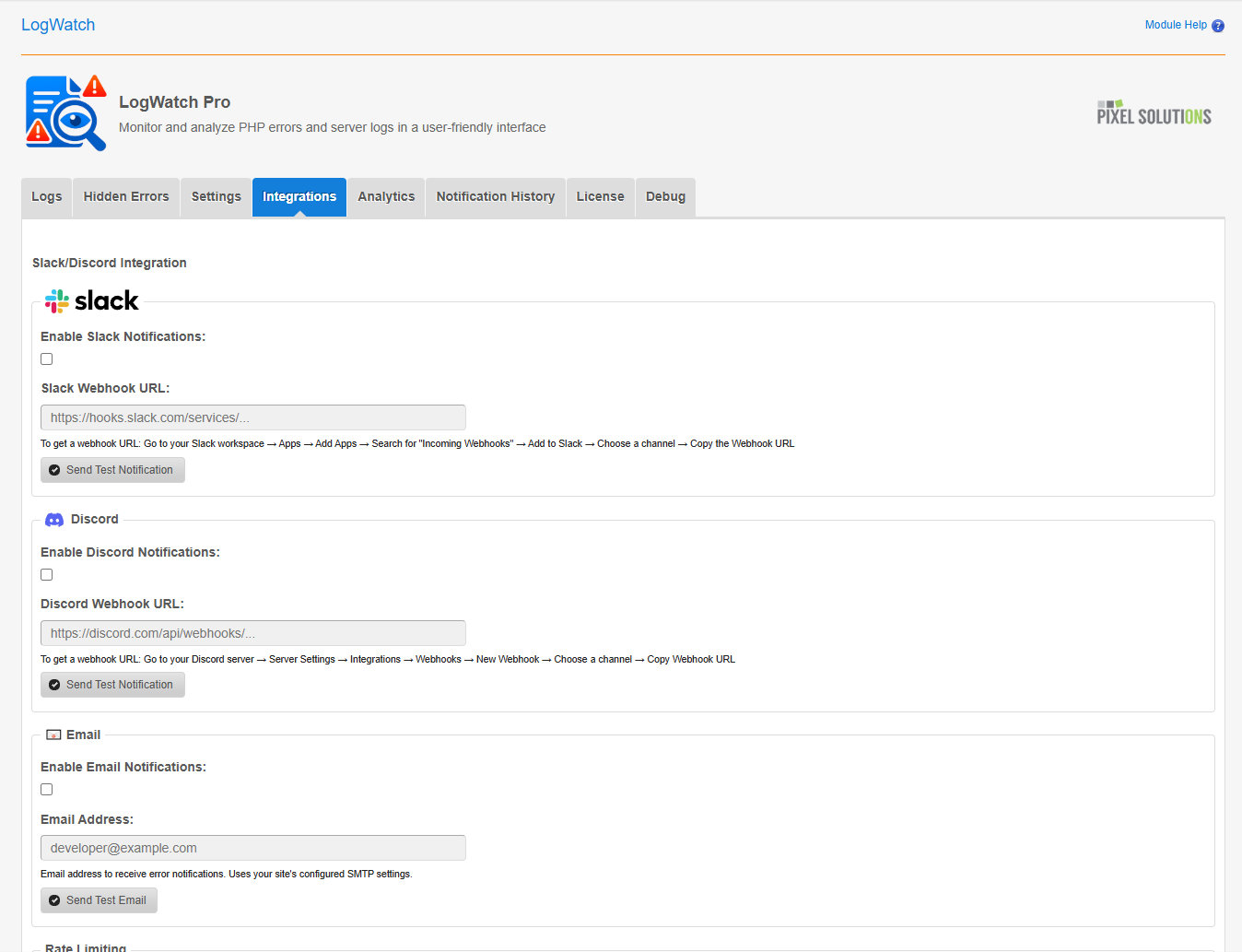Enable Email Notifications checkbox
Image resolution: width=1242 pixels, height=952 pixels.
click(46, 789)
